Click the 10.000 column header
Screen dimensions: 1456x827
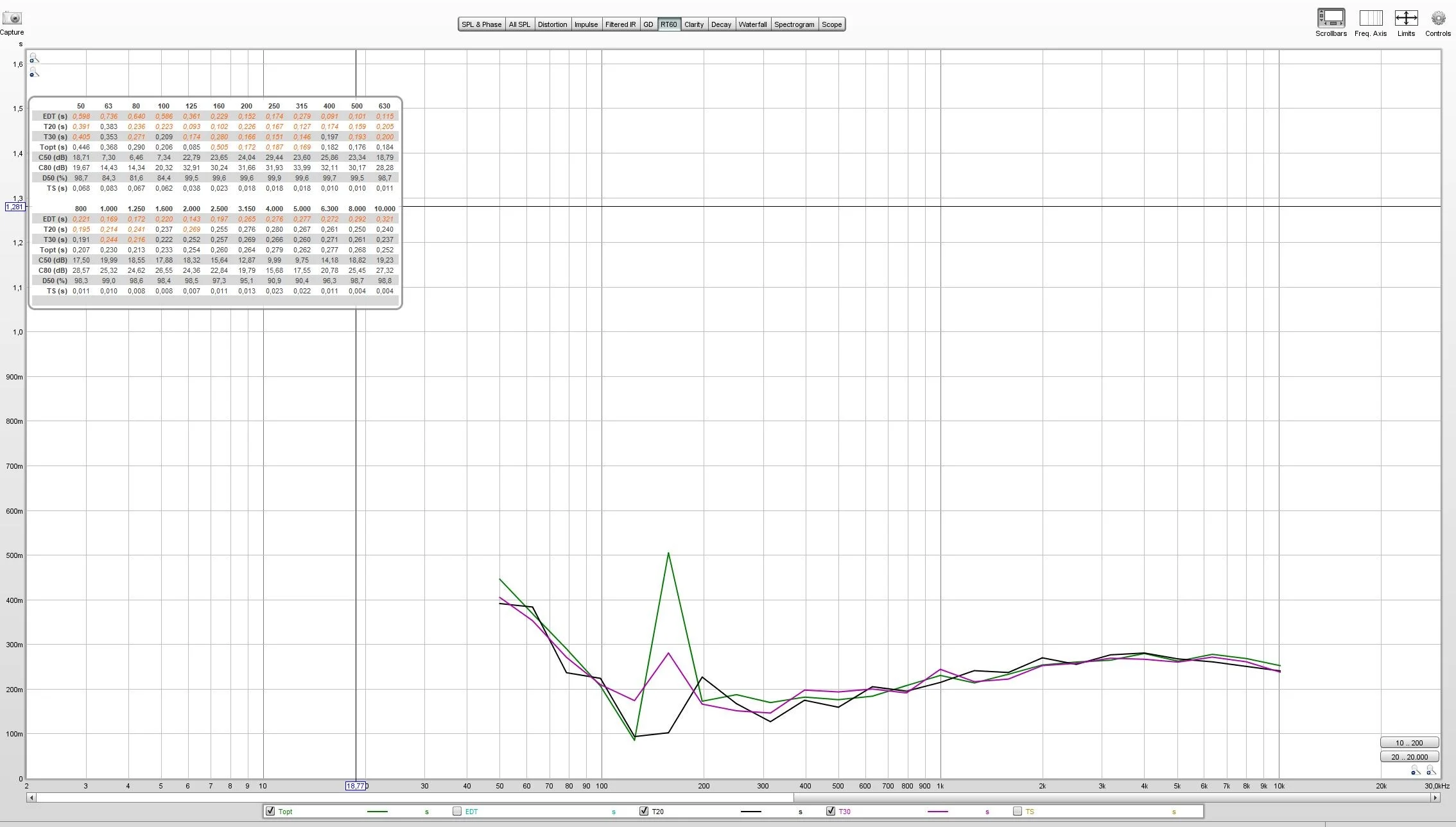pyautogui.click(x=385, y=209)
